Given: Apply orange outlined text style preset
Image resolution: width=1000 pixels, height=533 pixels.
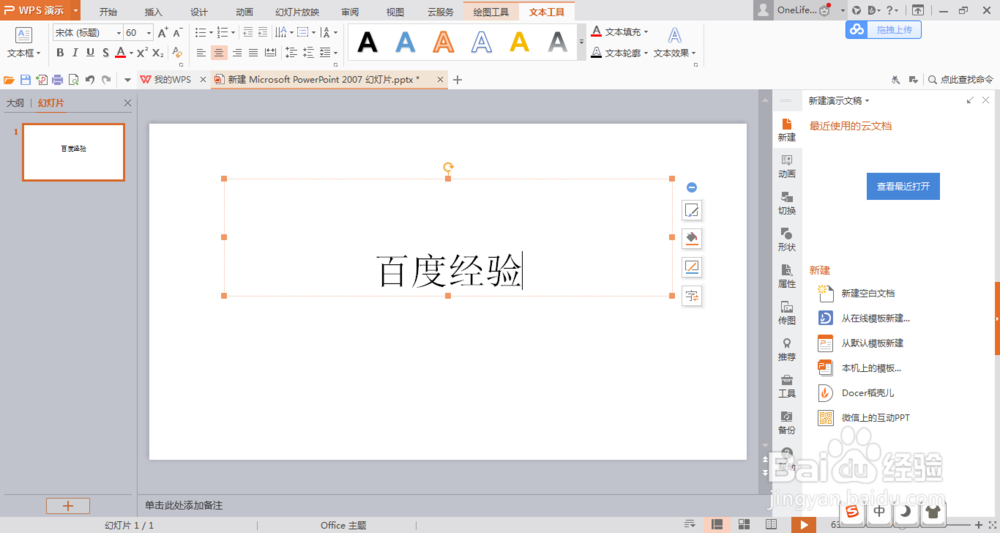Looking at the screenshot, I should [x=443, y=43].
